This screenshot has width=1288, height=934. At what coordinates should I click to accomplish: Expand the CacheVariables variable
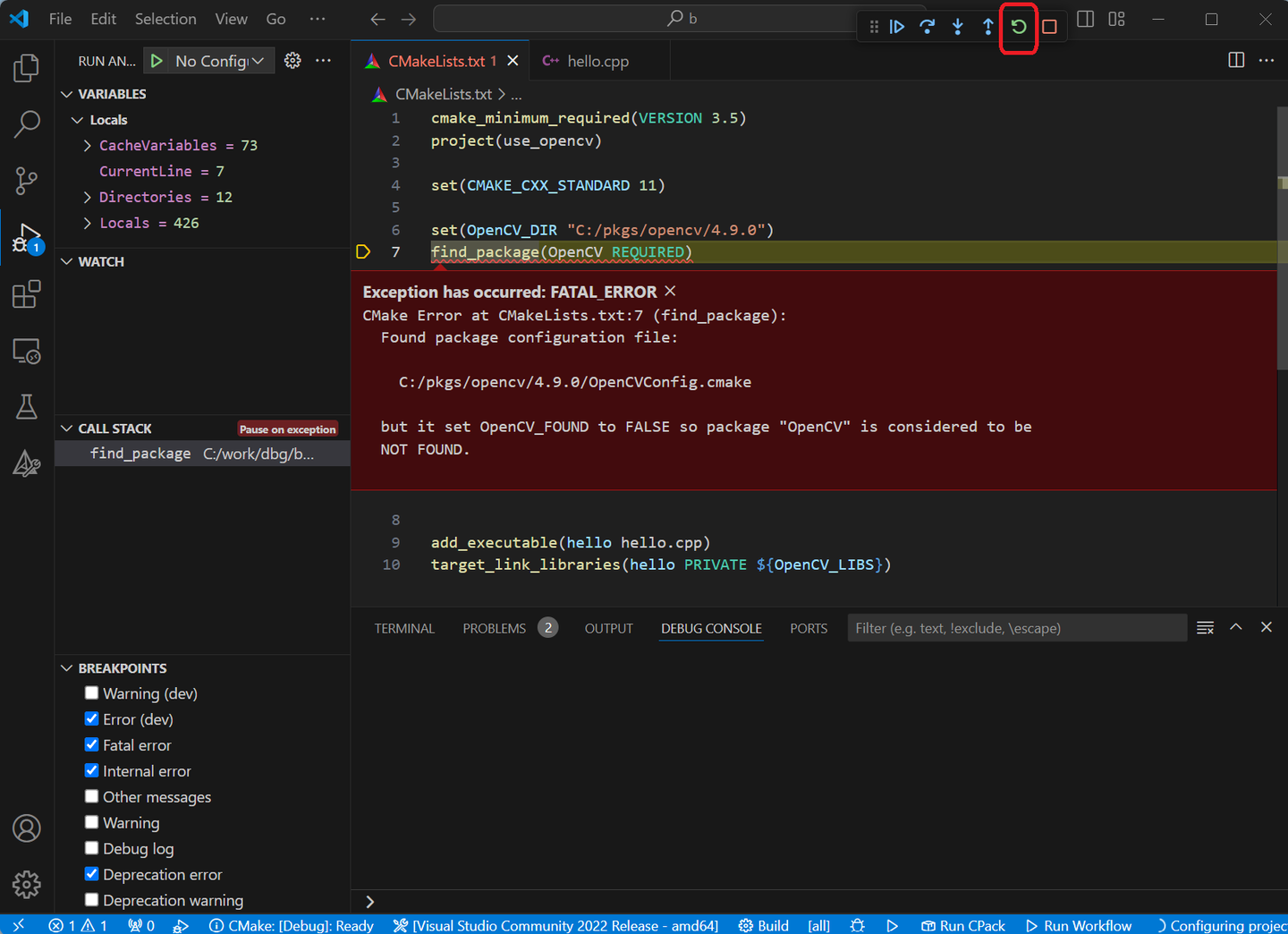pyautogui.click(x=86, y=145)
